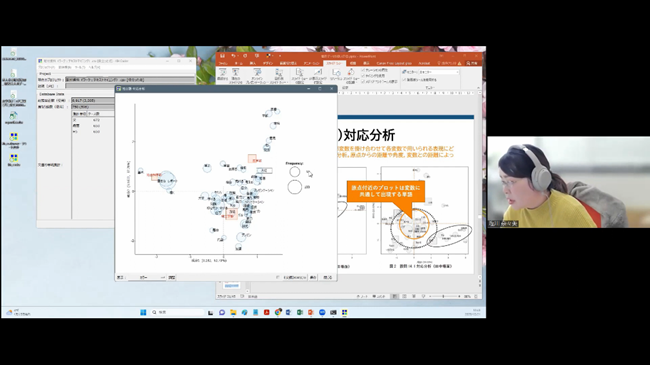
Task: Open Chrome from the Windows taskbar
Action: 278,312
